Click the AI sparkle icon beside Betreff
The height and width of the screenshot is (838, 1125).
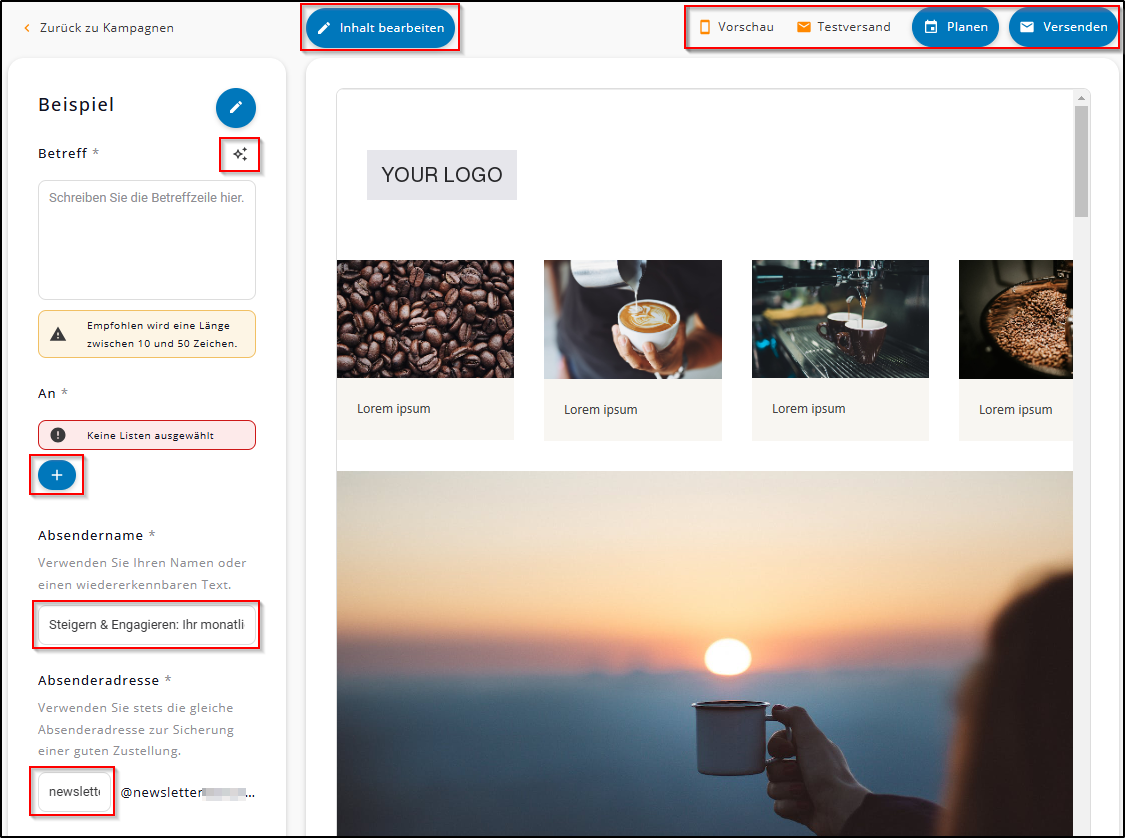(240, 154)
